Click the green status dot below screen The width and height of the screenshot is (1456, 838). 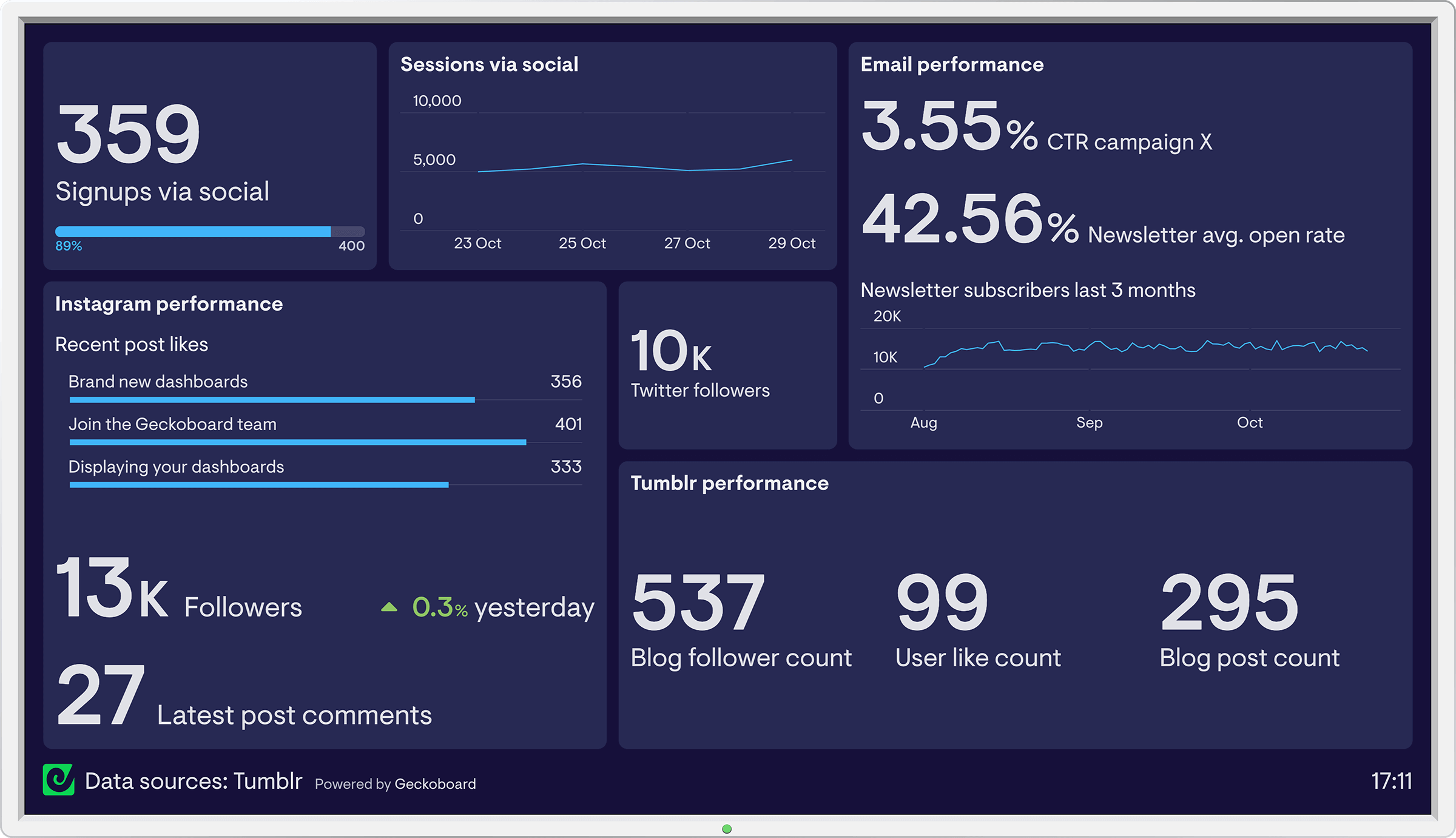pyautogui.click(x=727, y=829)
